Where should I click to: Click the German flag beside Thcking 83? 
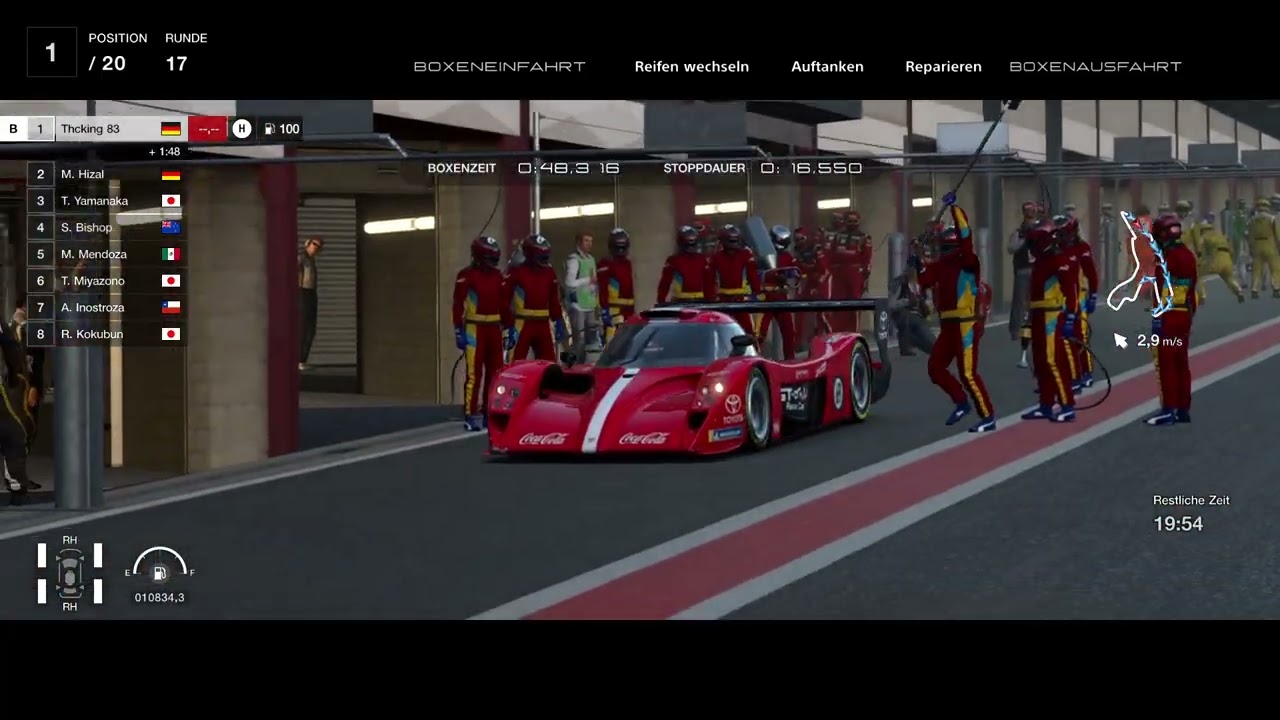(171, 129)
